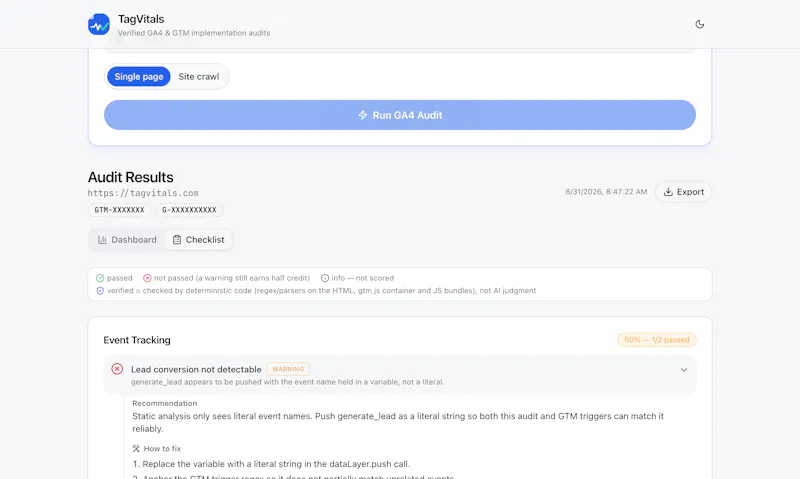Click the 50% — 1/2 passed badge
Screen dimensions: 800x479
pos(657,340)
